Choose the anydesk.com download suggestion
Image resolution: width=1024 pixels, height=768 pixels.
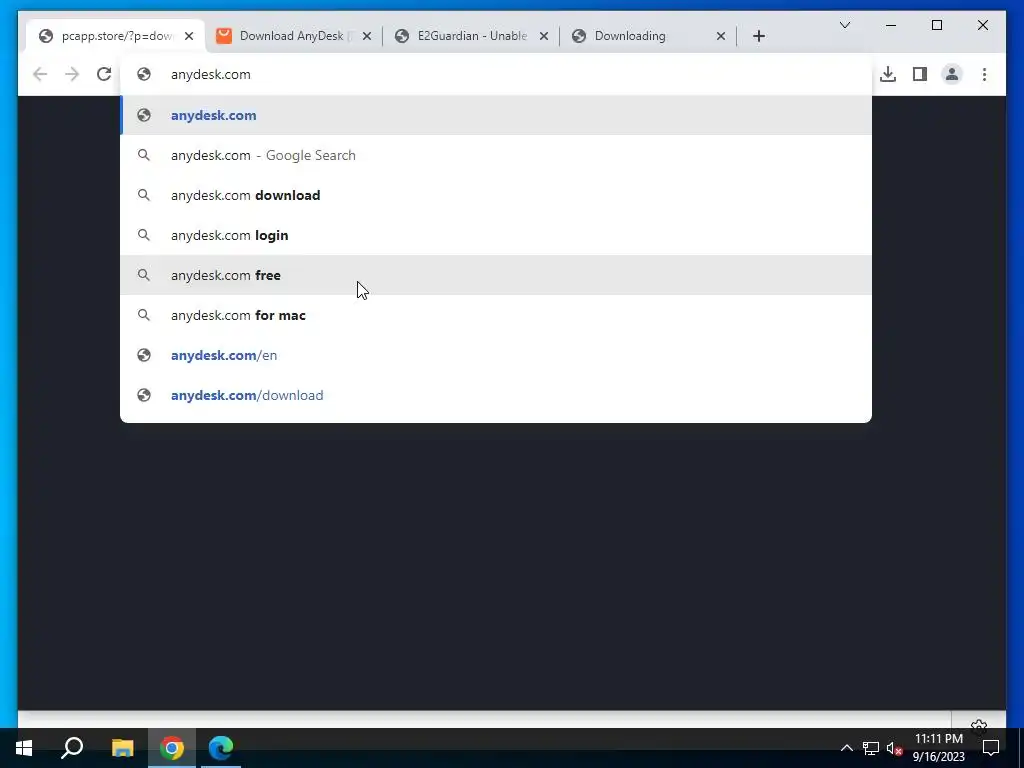496,195
